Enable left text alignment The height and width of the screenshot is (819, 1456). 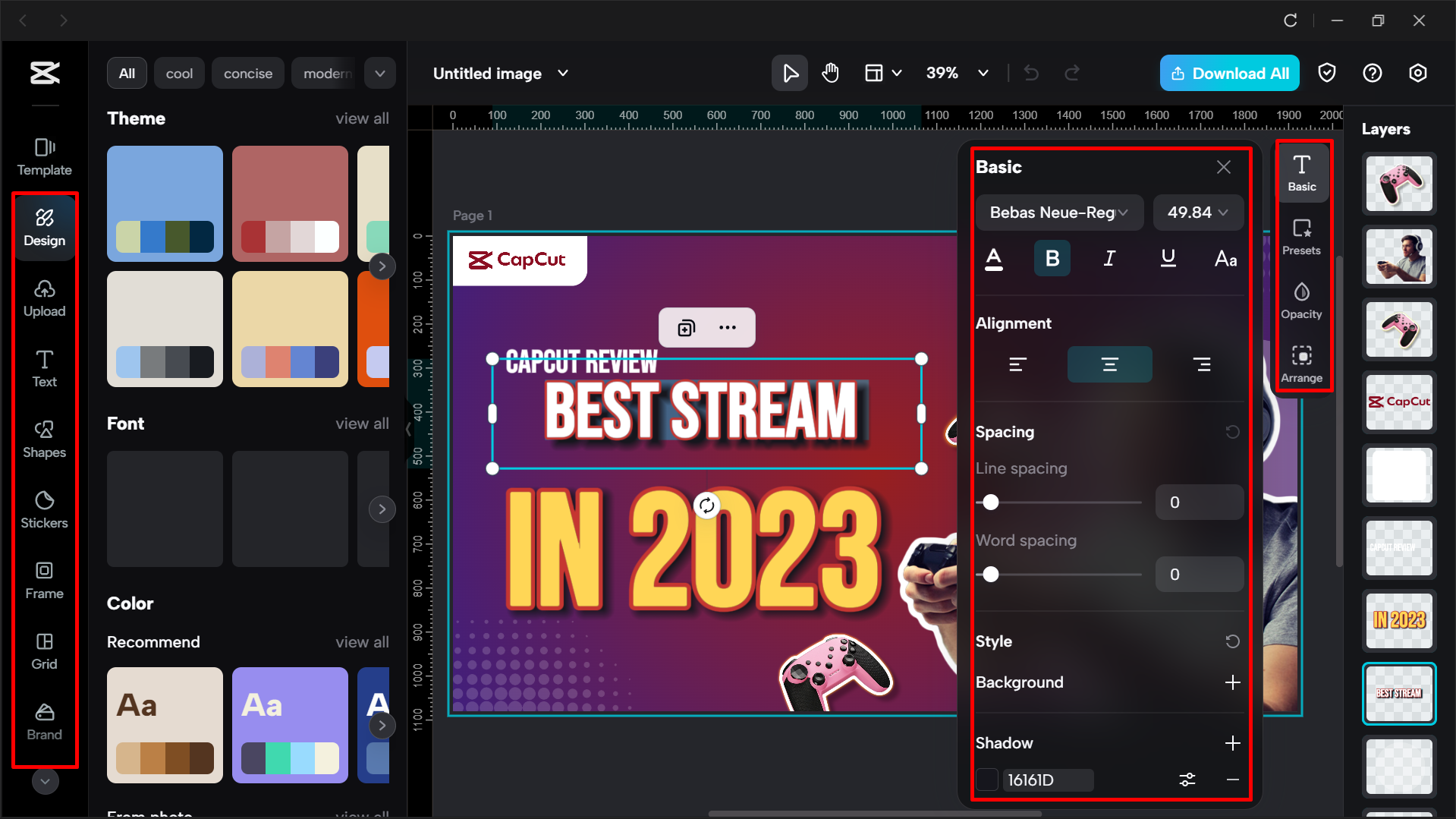(x=1017, y=364)
